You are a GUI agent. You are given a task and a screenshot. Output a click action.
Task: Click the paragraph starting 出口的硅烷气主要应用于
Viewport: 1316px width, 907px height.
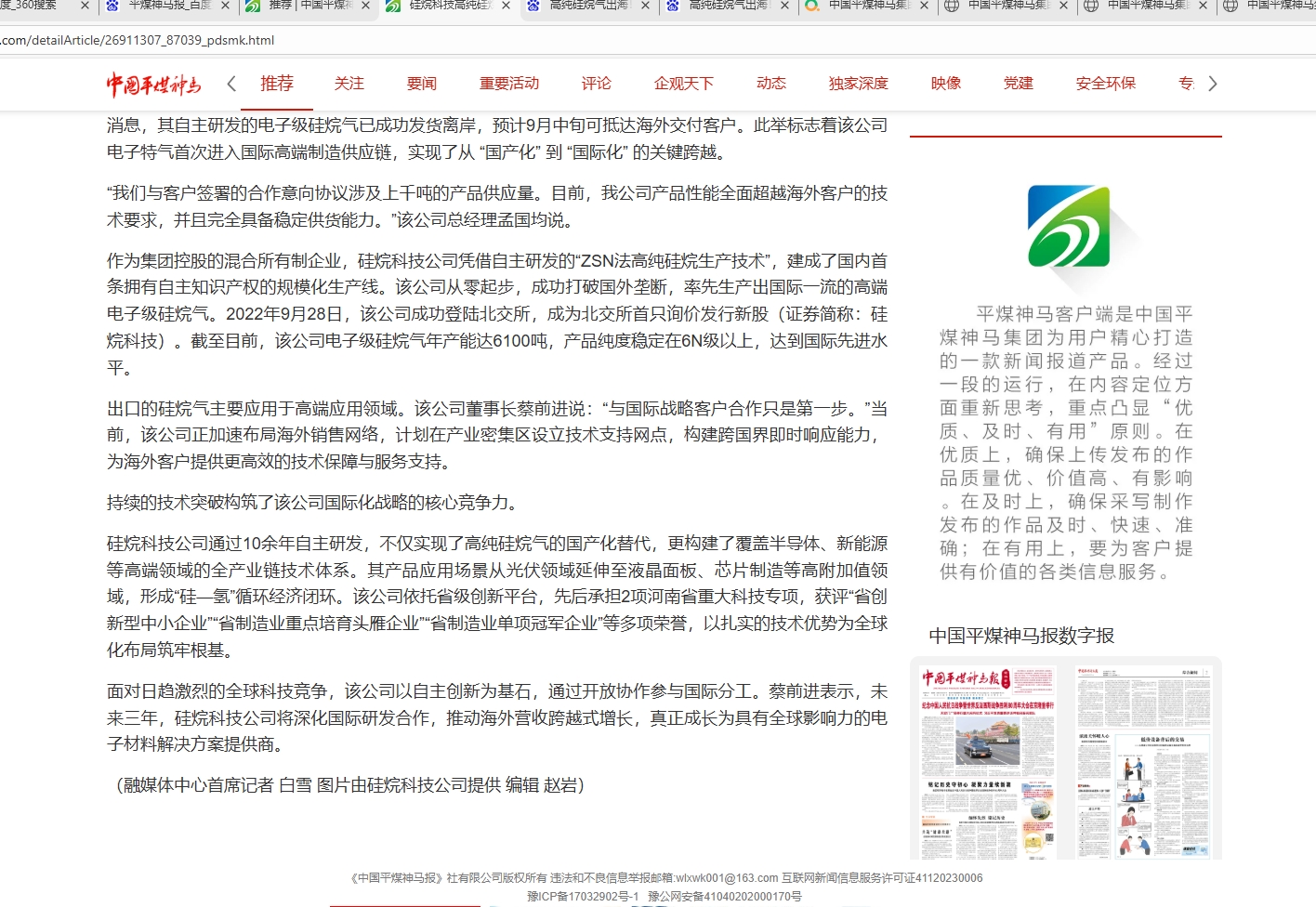(x=497, y=435)
